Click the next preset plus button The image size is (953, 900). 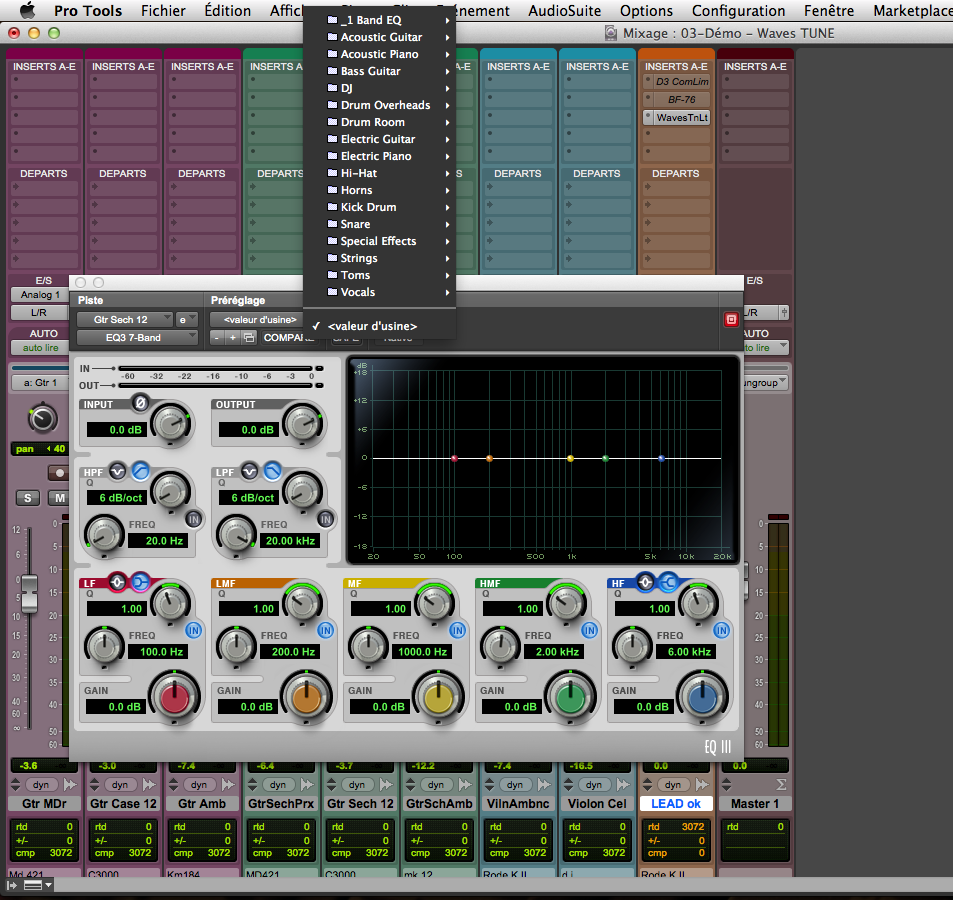(x=232, y=338)
